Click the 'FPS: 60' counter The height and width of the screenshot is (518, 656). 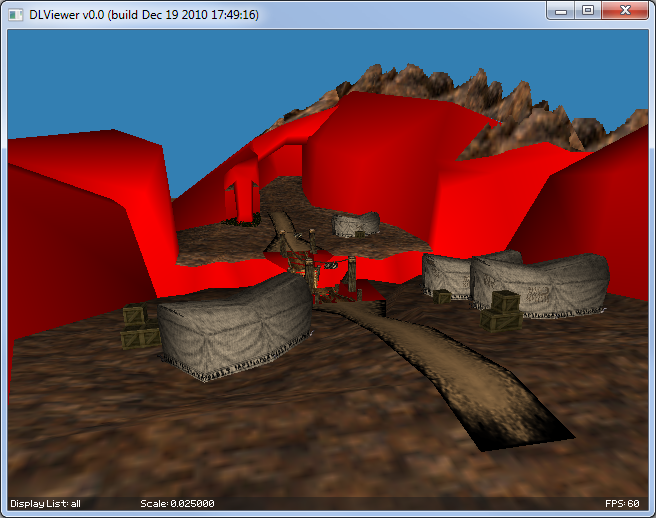point(624,503)
